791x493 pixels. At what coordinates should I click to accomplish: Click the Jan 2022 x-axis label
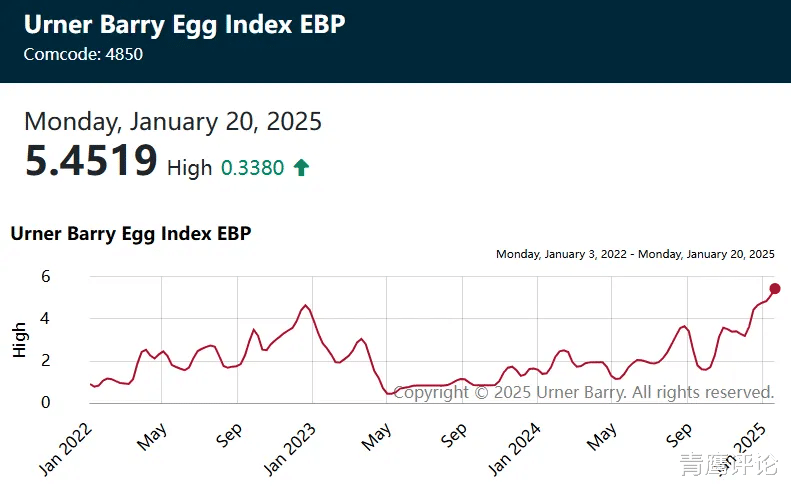pos(68,444)
